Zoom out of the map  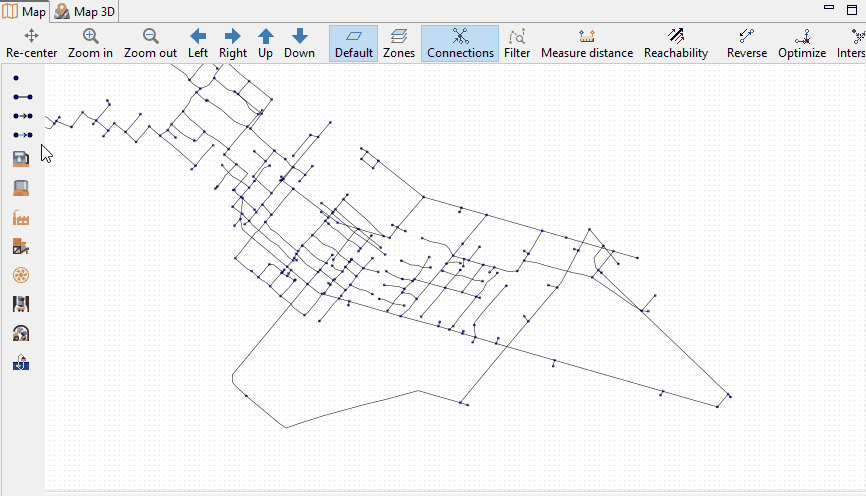tap(150, 44)
